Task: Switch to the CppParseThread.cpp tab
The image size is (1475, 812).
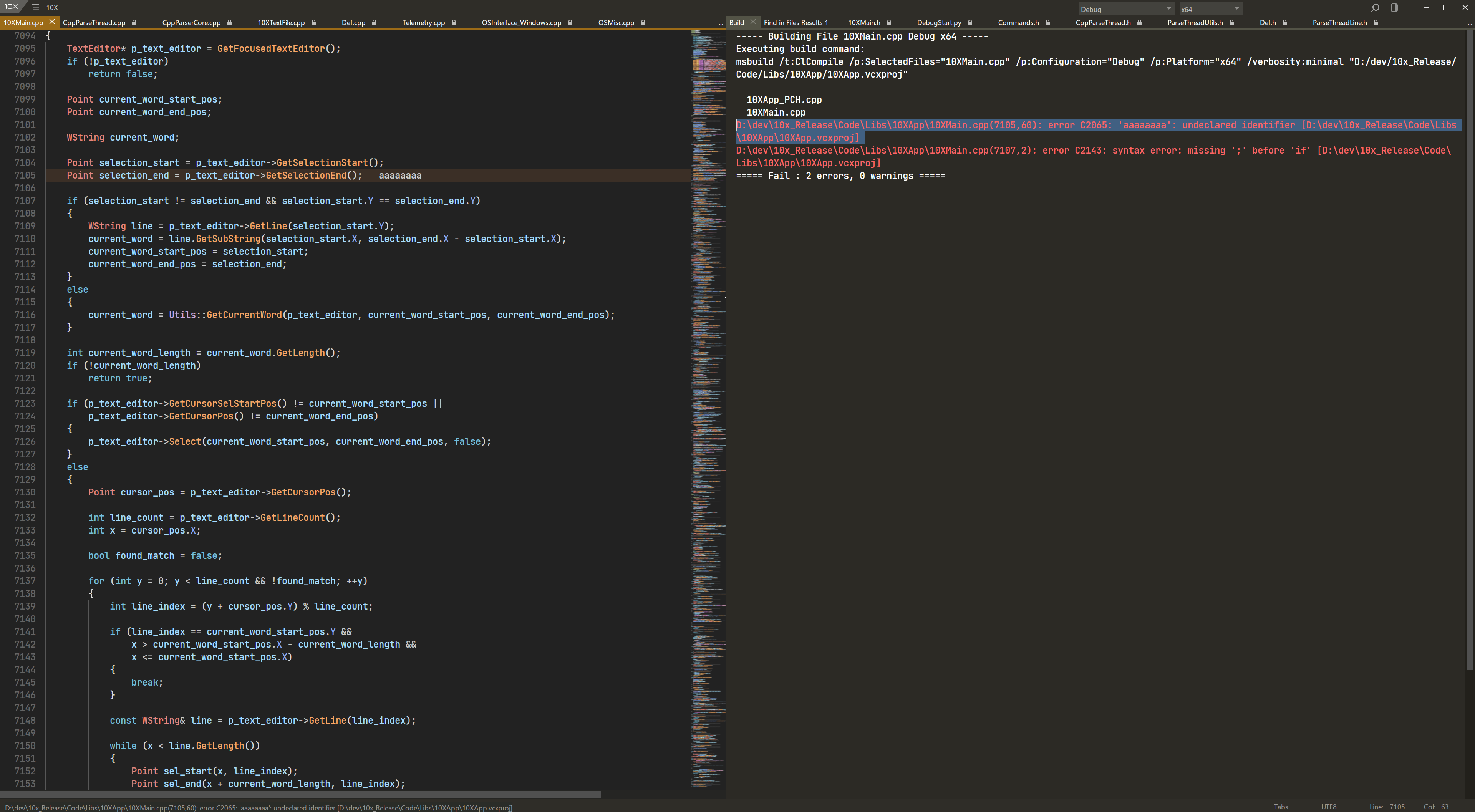Action: [x=94, y=22]
